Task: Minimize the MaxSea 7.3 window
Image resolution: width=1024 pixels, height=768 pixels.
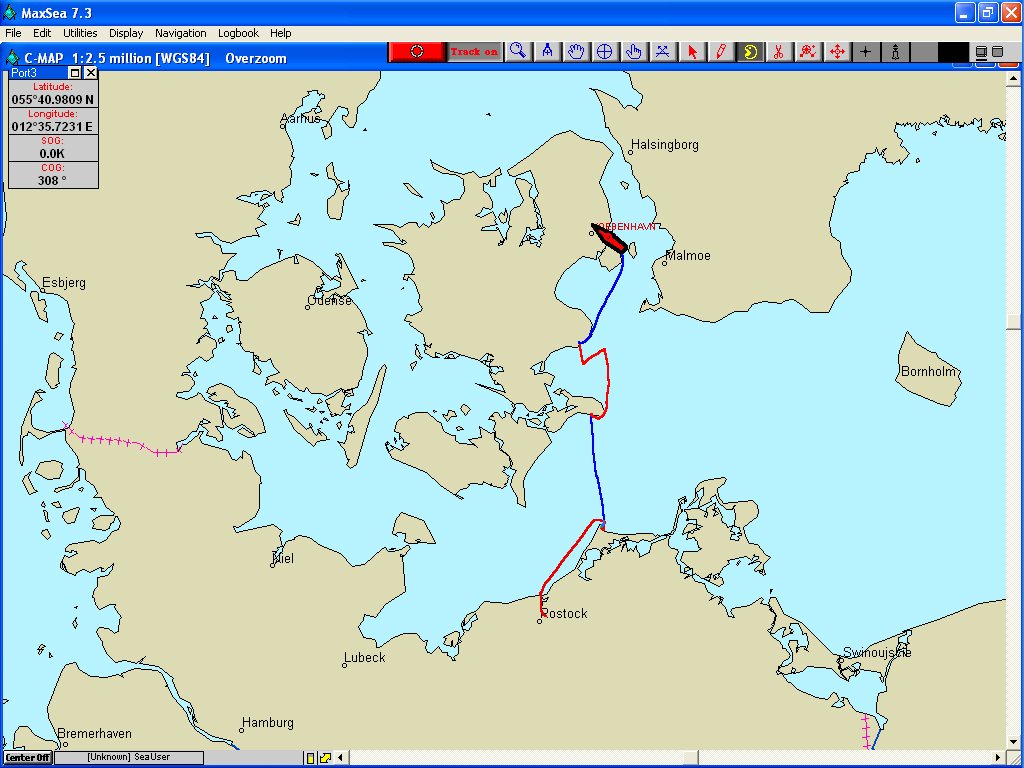Action: (965, 12)
